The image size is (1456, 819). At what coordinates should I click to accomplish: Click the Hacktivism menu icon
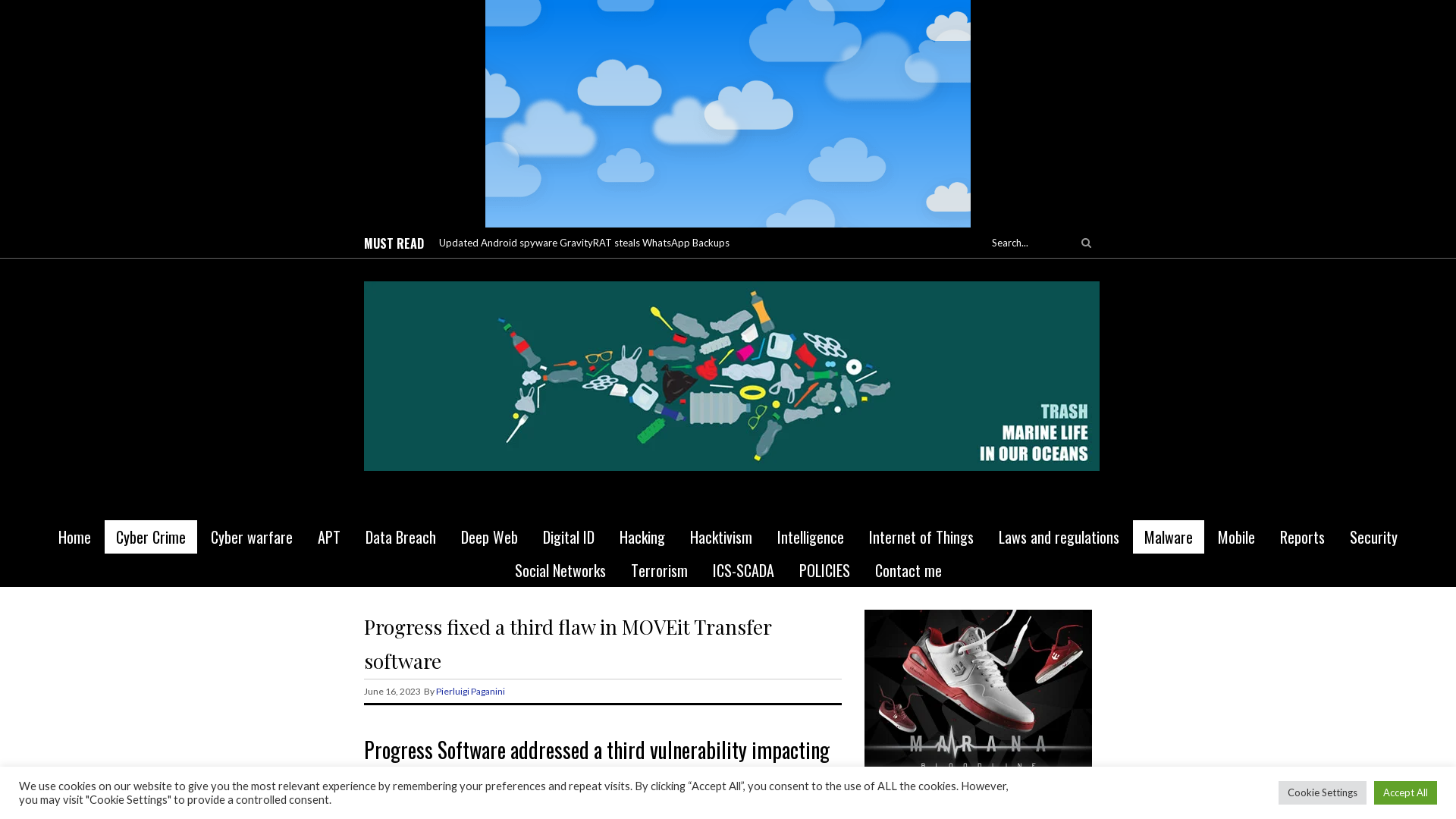click(721, 537)
